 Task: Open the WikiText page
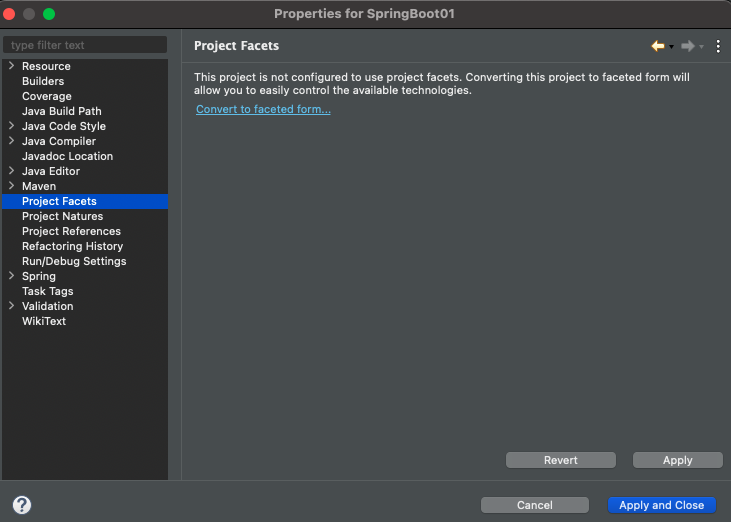click(x=44, y=321)
